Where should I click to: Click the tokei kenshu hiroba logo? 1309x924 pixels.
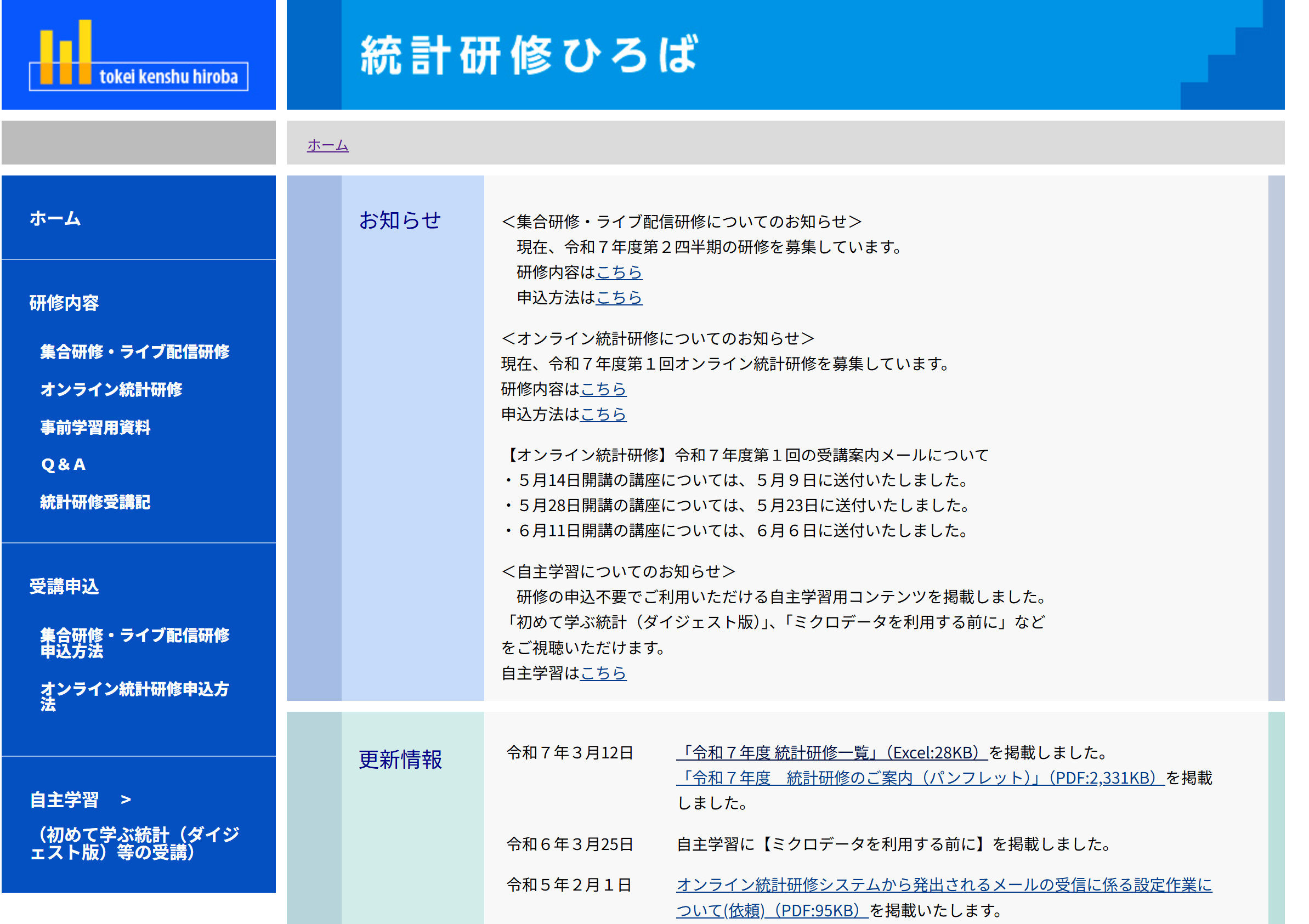(x=139, y=56)
